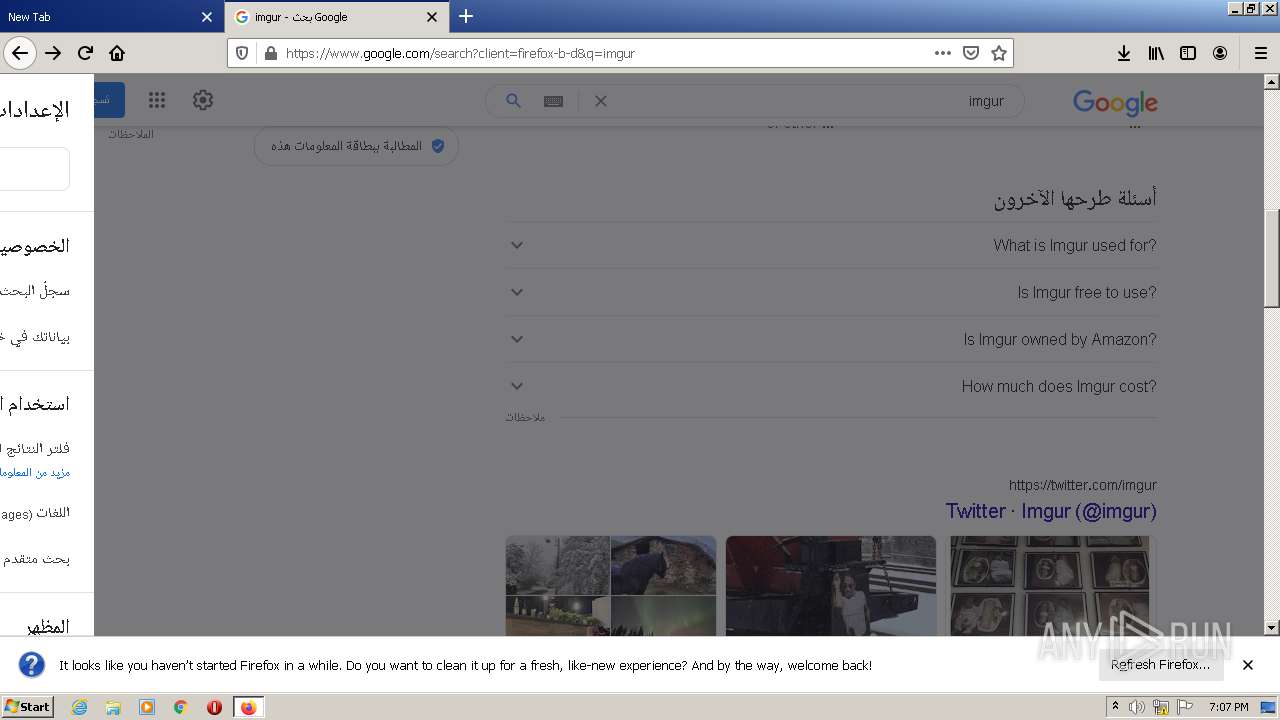Expand "What is Imgur used for?"
The image size is (1280, 720).
point(831,245)
